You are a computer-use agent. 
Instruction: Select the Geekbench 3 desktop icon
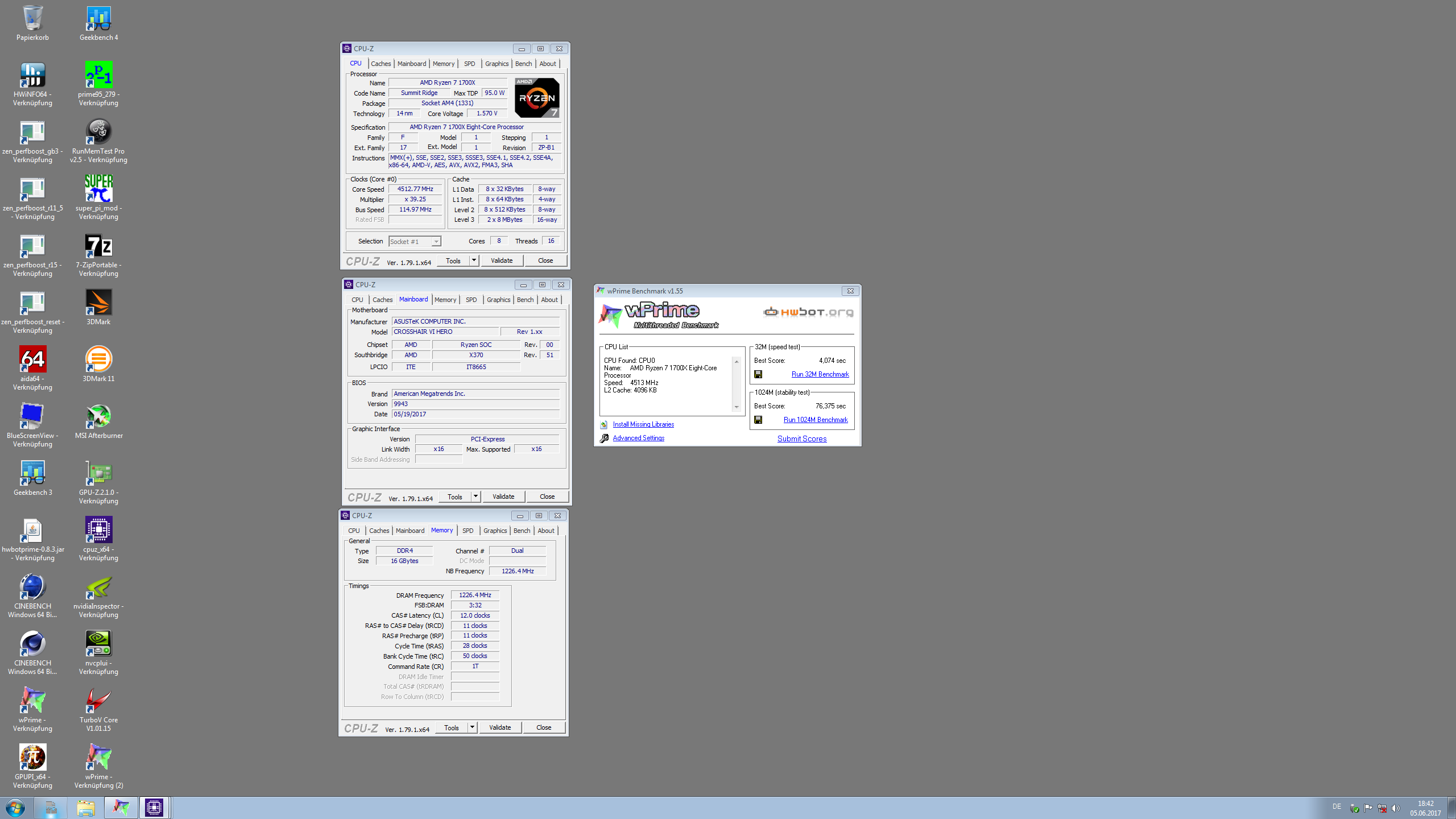click(x=32, y=478)
